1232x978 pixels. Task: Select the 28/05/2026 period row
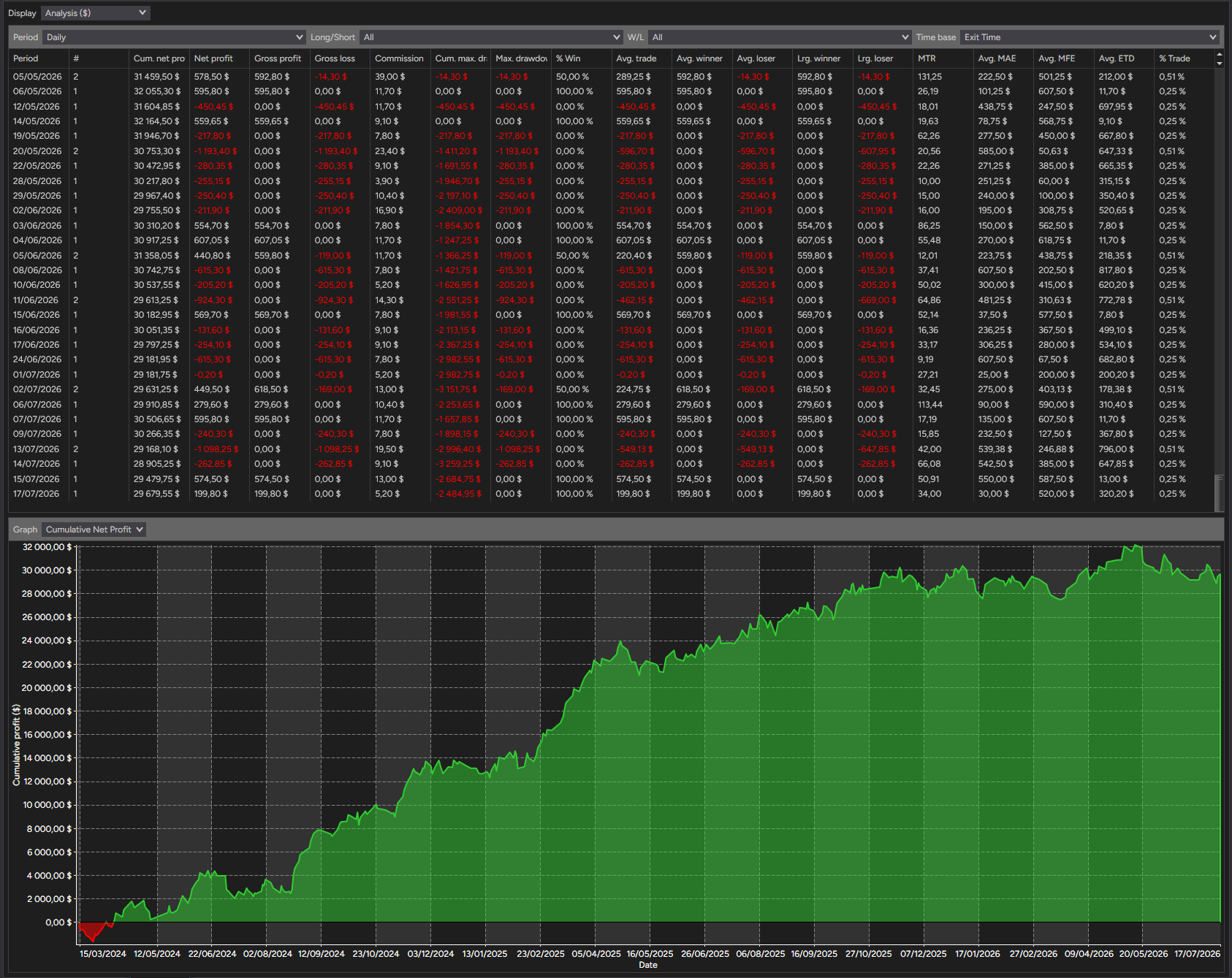(x=611, y=181)
